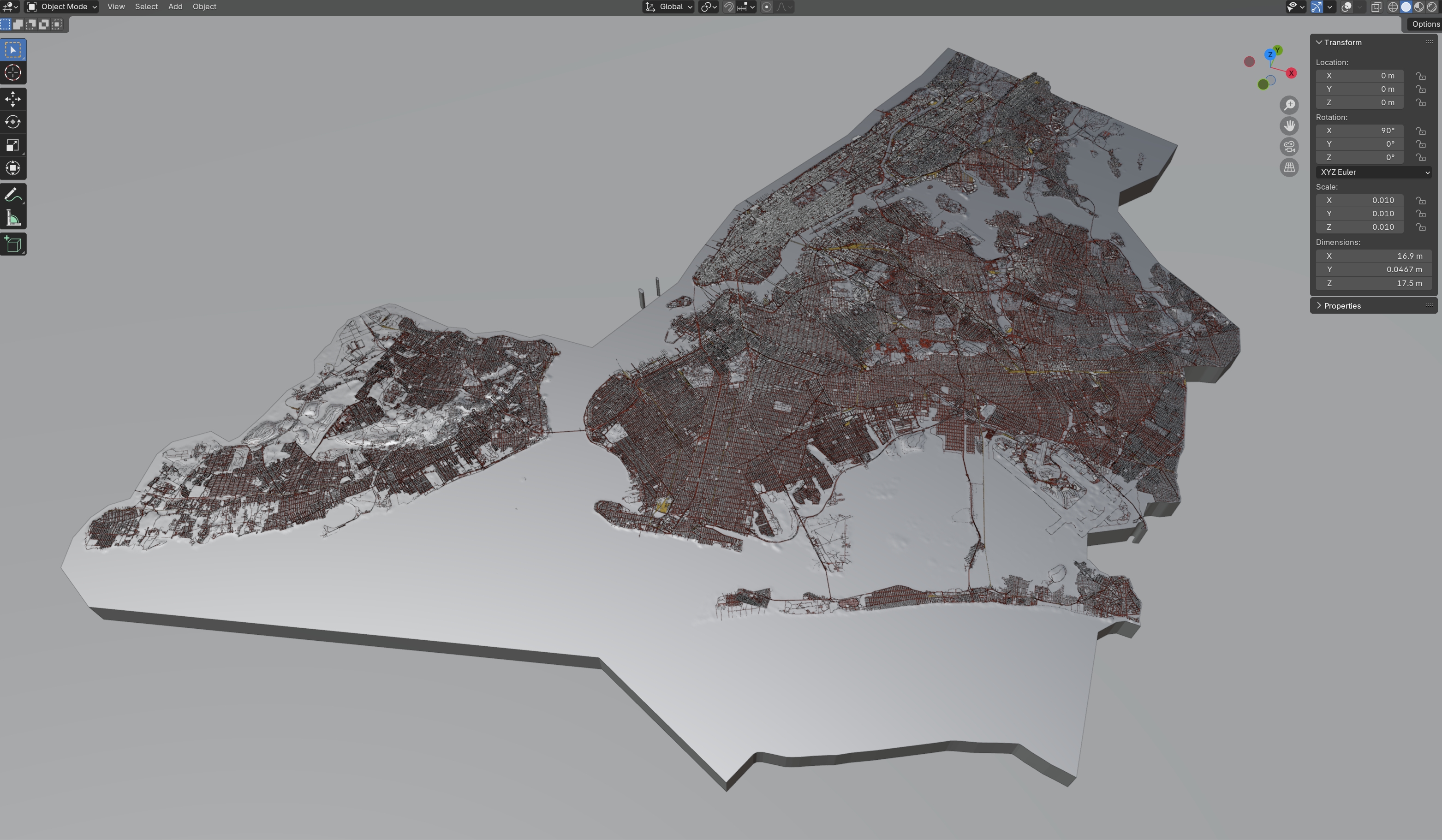1442x840 pixels.
Task: Select the Rotate tool
Action: tap(12, 122)
